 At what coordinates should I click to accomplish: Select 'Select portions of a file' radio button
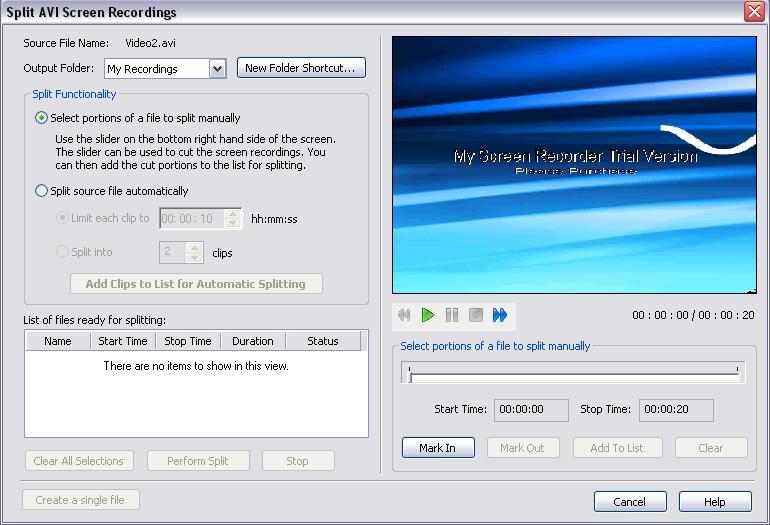click(x=41, y=118)
